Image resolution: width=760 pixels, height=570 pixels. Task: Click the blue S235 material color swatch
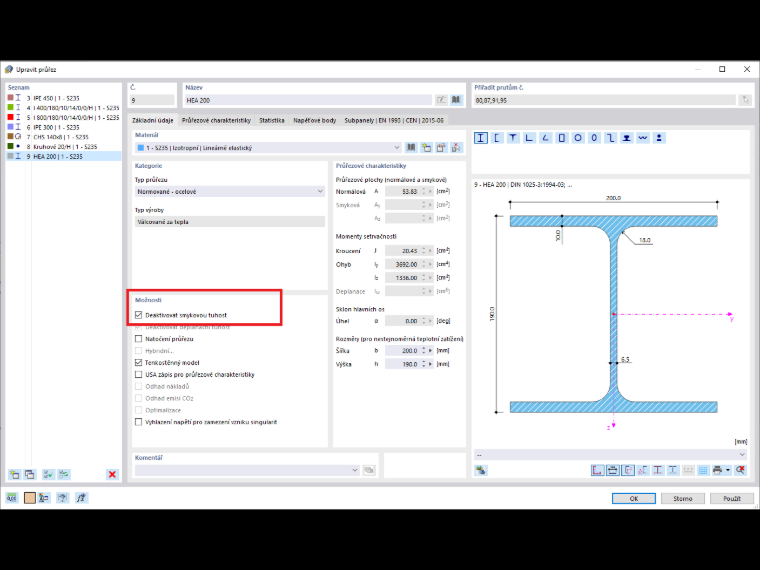[141, 148]
